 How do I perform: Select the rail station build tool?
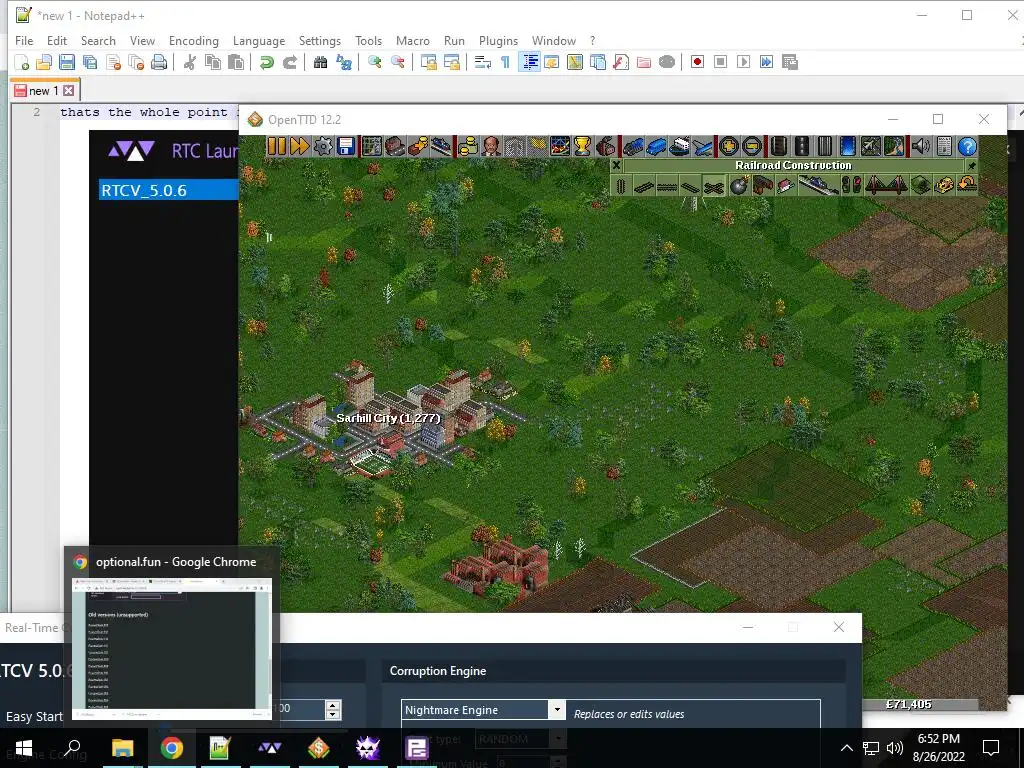point(818,185)
